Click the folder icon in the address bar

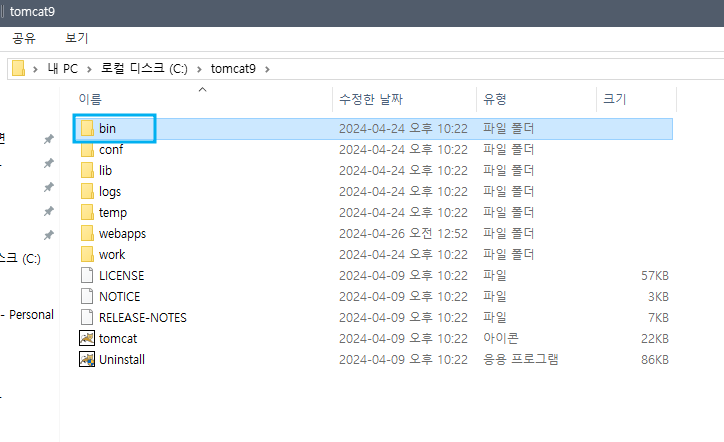pyautogui.click(x=18, y=68)
